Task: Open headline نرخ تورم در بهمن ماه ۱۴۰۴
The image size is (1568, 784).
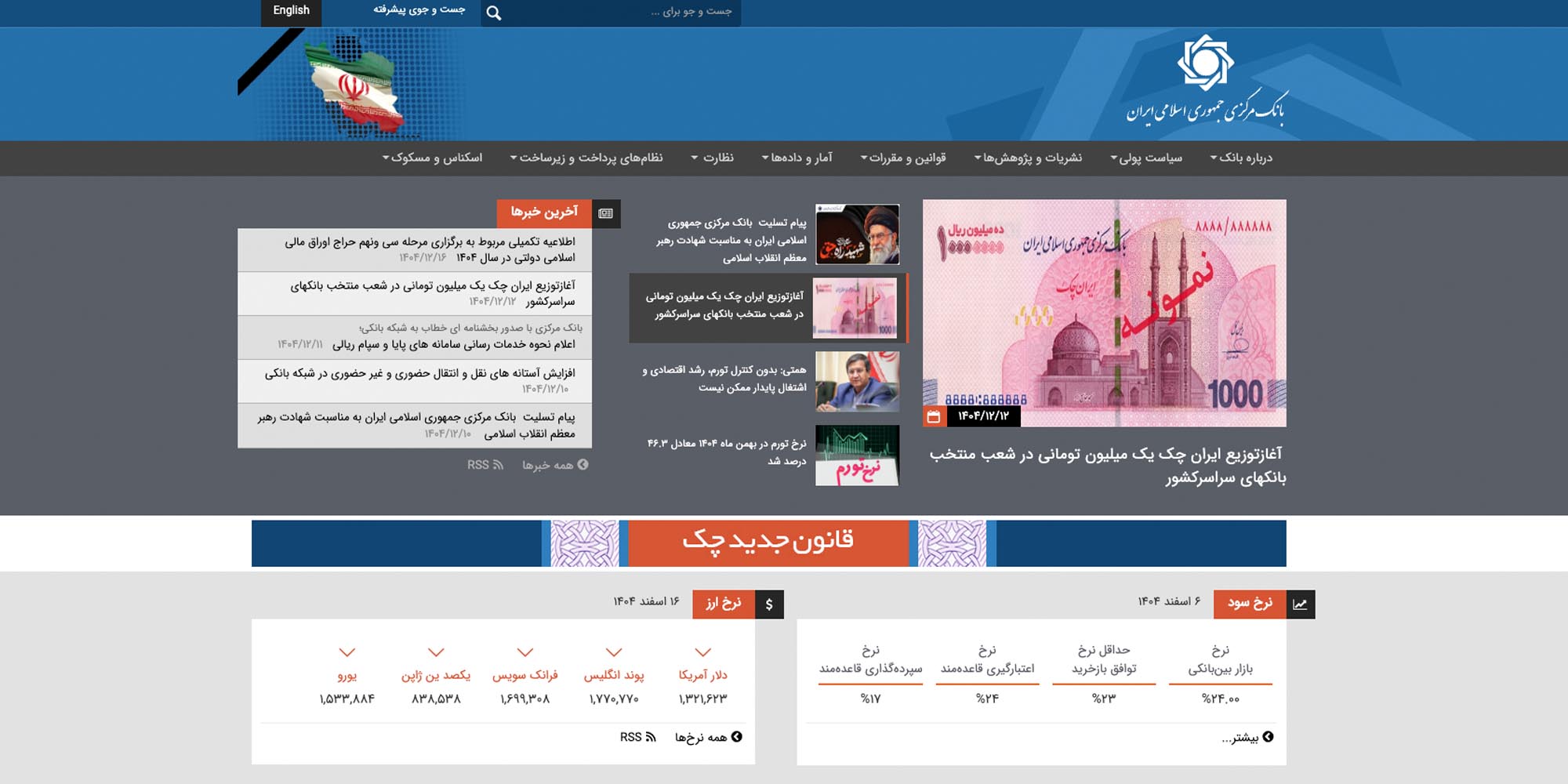Action: [x=726, y=452]
